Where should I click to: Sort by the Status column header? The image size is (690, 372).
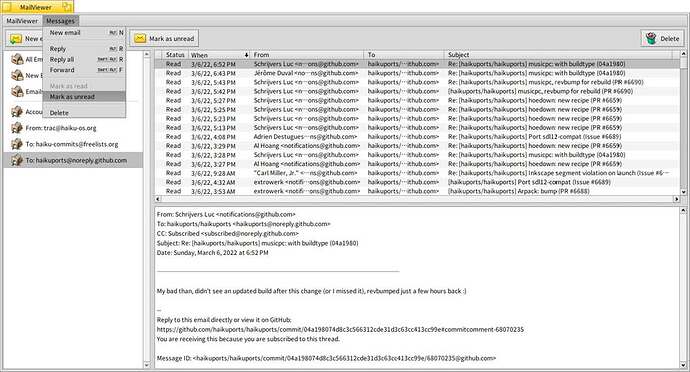(x=175, y=55)
